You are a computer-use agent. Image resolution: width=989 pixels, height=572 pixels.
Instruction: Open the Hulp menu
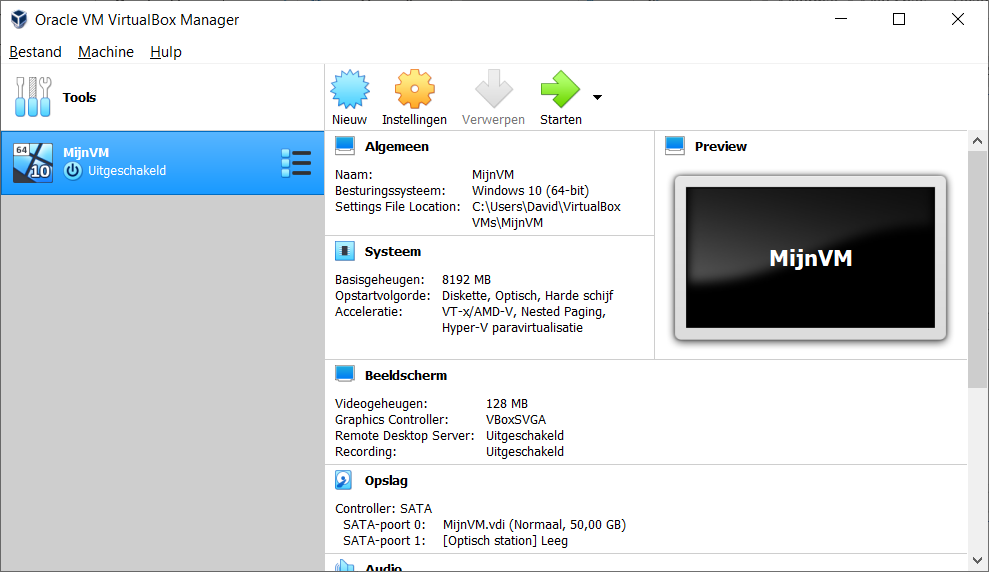(166, 52)
